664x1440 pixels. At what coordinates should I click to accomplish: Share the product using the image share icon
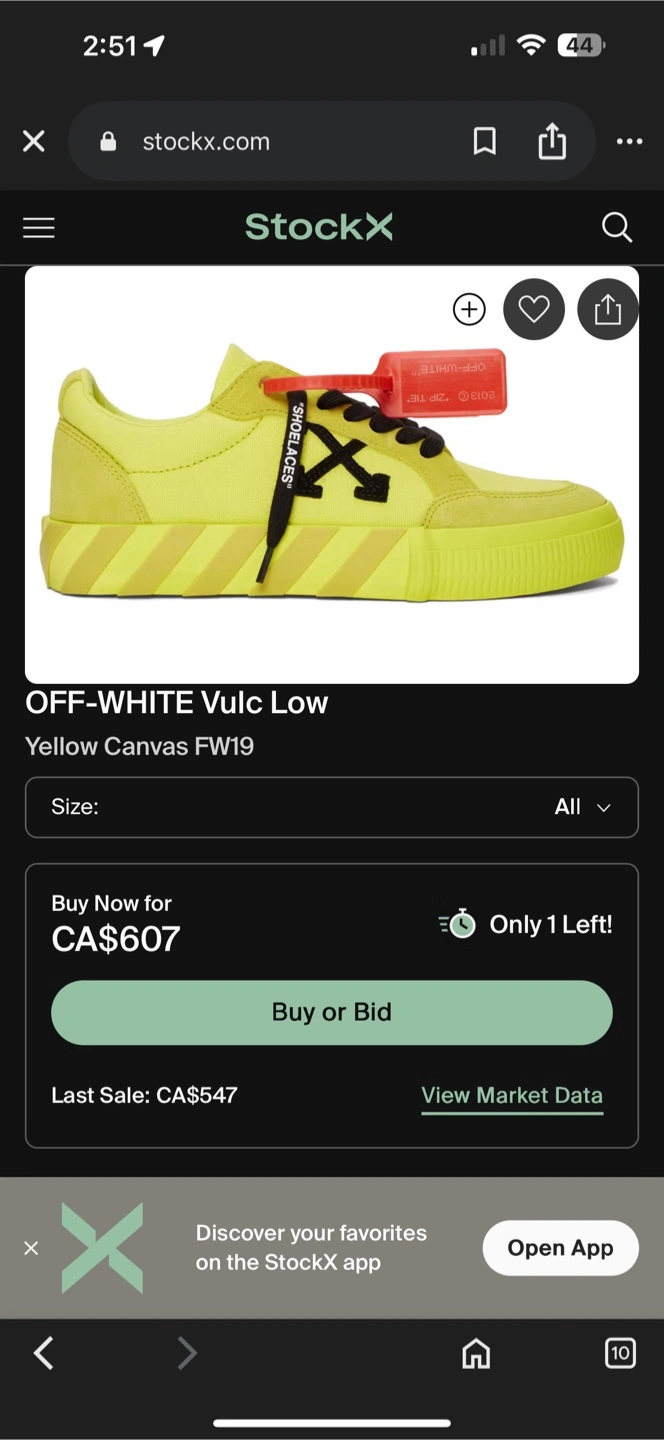coord(608,309)
